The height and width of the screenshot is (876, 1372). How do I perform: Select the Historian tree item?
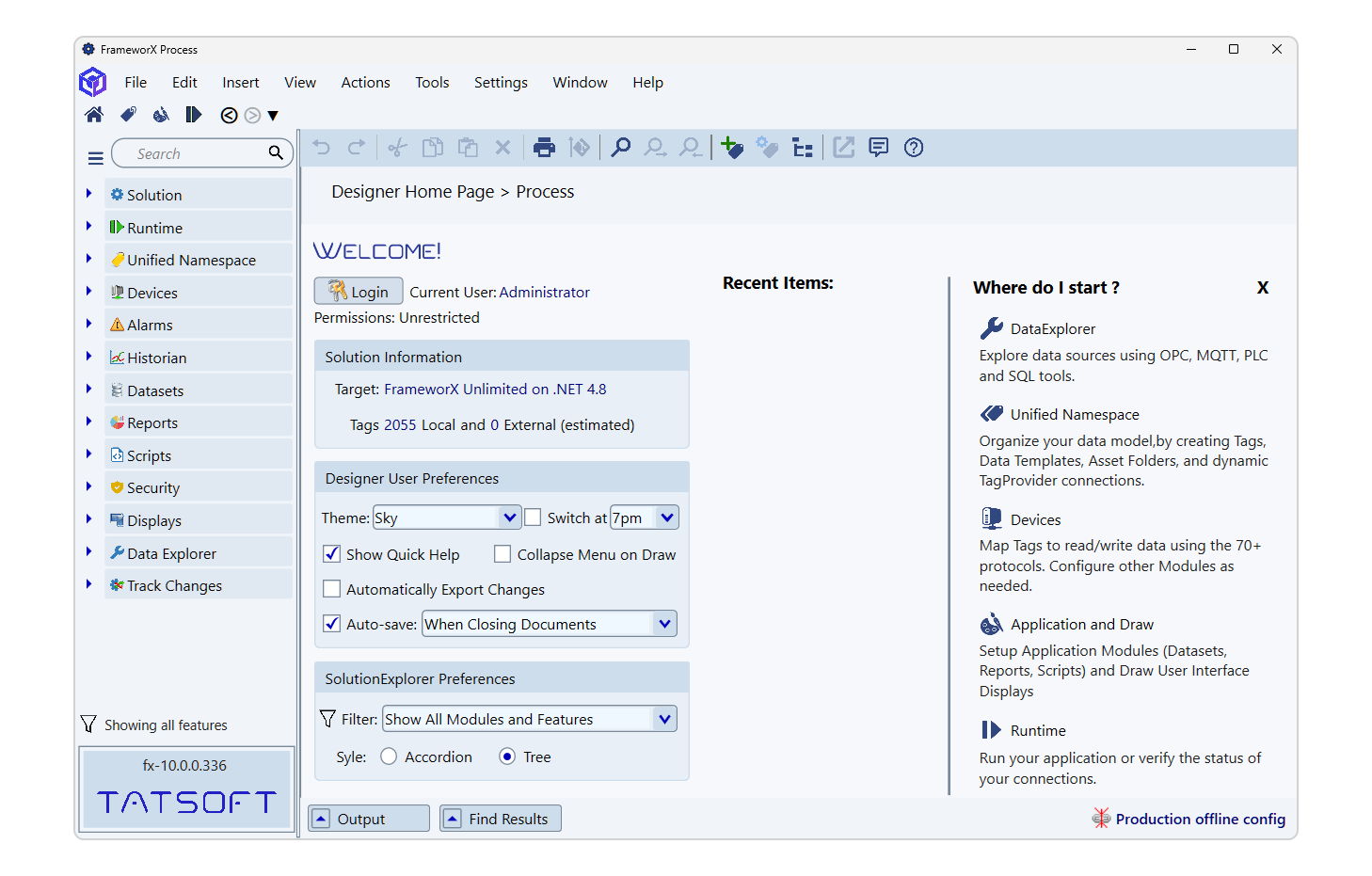(x=199, y=358)
